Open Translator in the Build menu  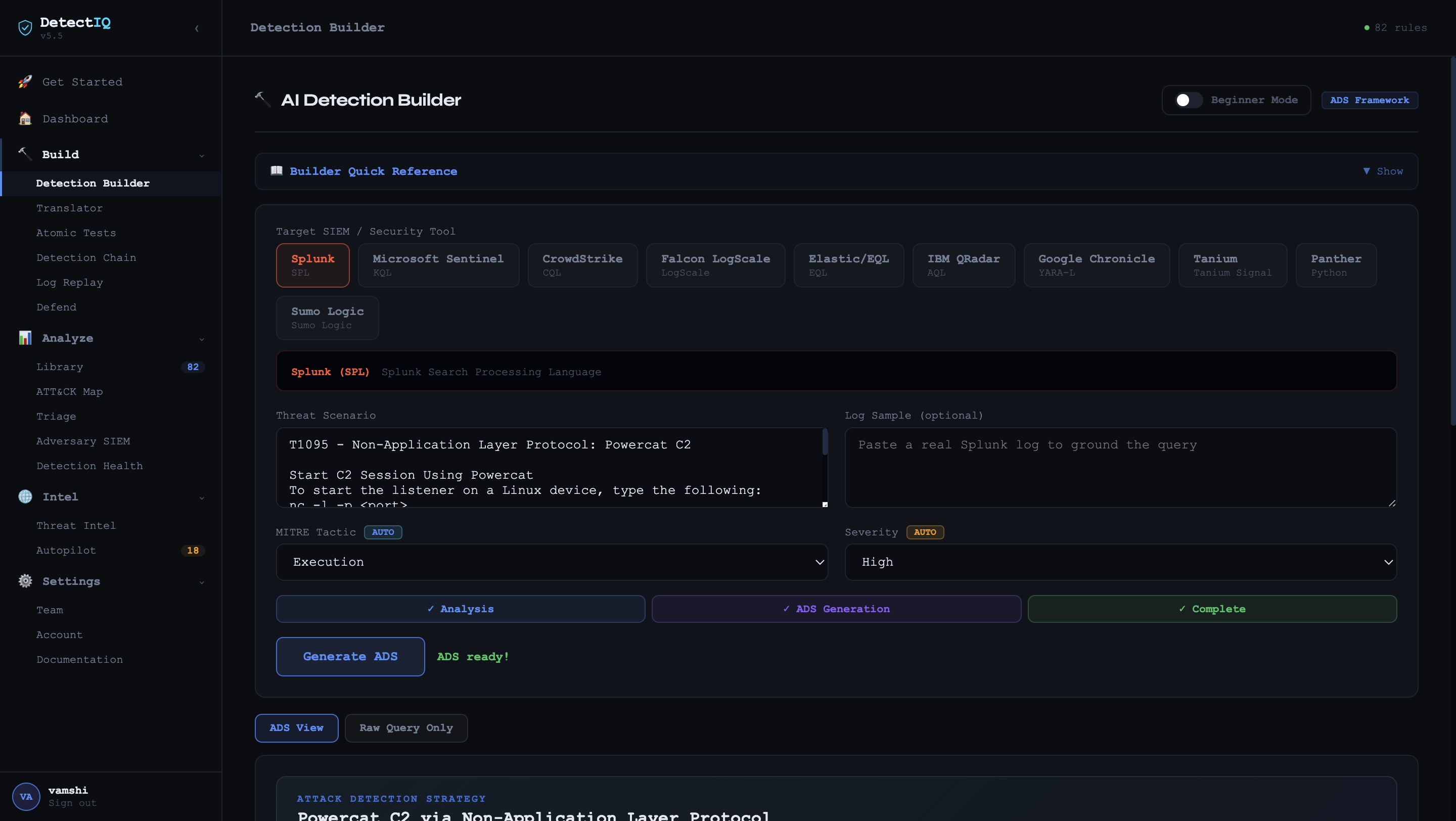point(70,208)
